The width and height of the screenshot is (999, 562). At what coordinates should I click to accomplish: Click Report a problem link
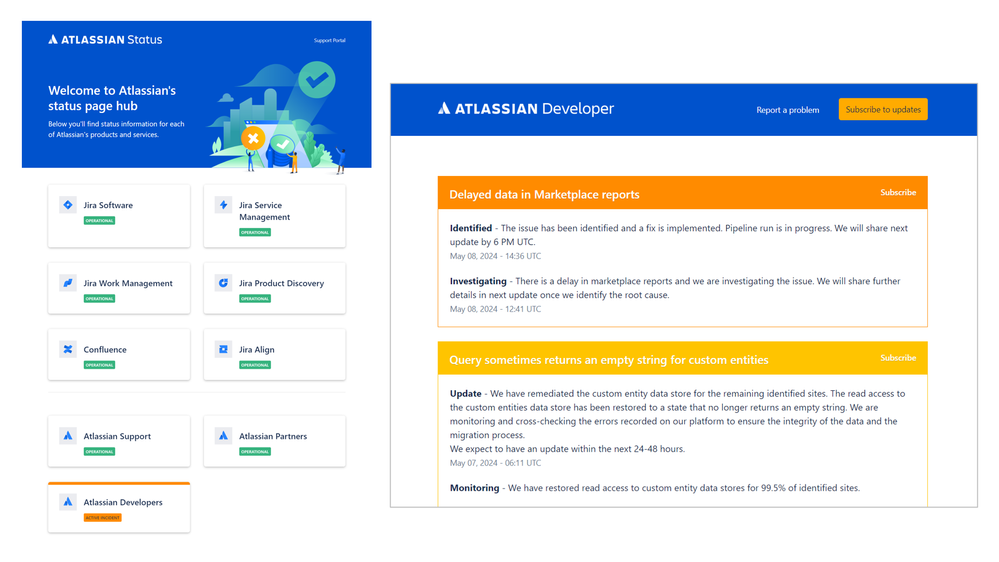click(787, 110)
